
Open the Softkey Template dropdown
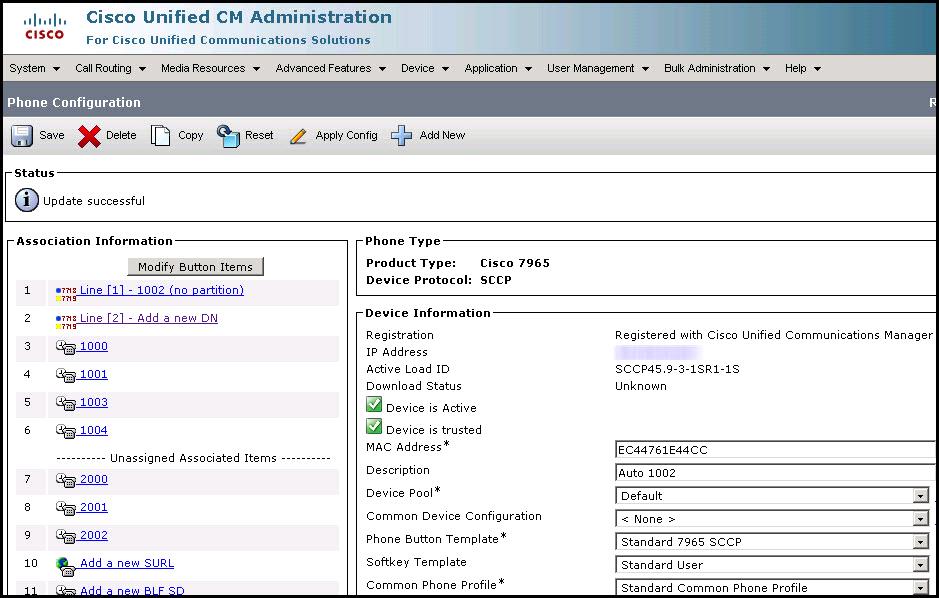pos(773,564)
